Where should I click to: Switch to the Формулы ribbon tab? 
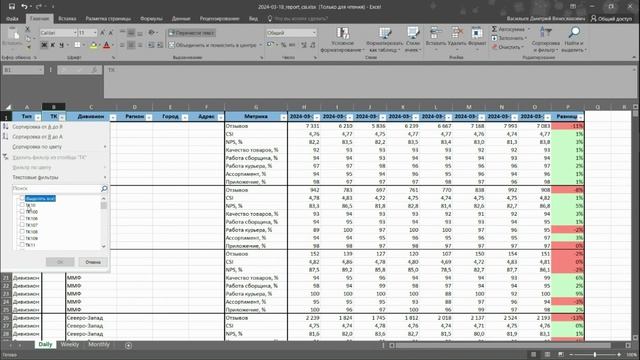[x=151, y=18]
